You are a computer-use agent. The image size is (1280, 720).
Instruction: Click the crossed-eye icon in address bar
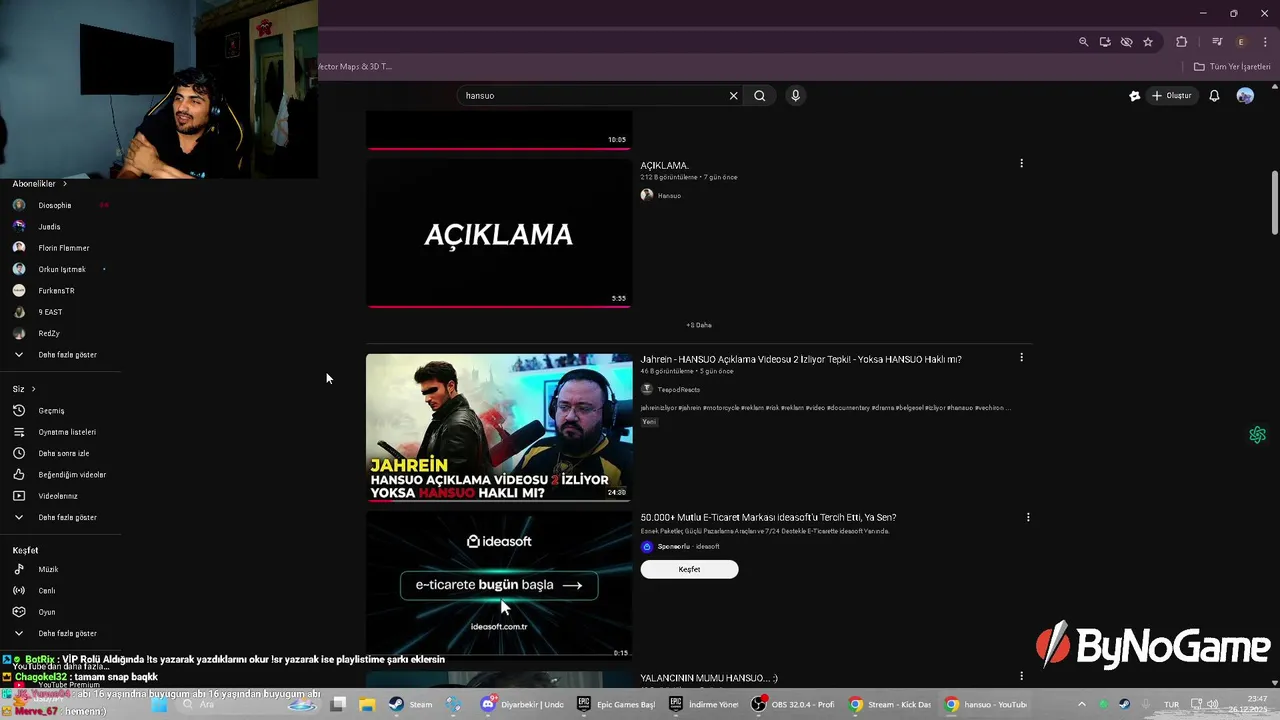tap(1126, 42)
